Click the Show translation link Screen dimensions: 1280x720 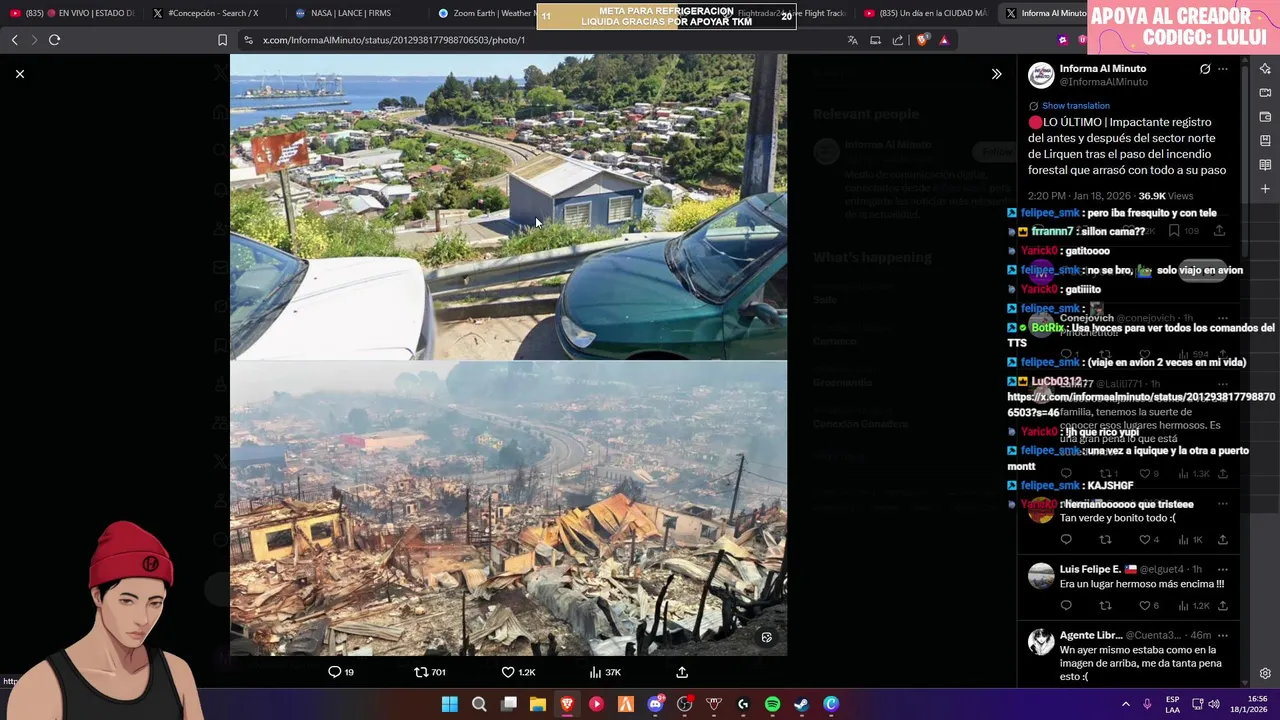point(1075,106)
